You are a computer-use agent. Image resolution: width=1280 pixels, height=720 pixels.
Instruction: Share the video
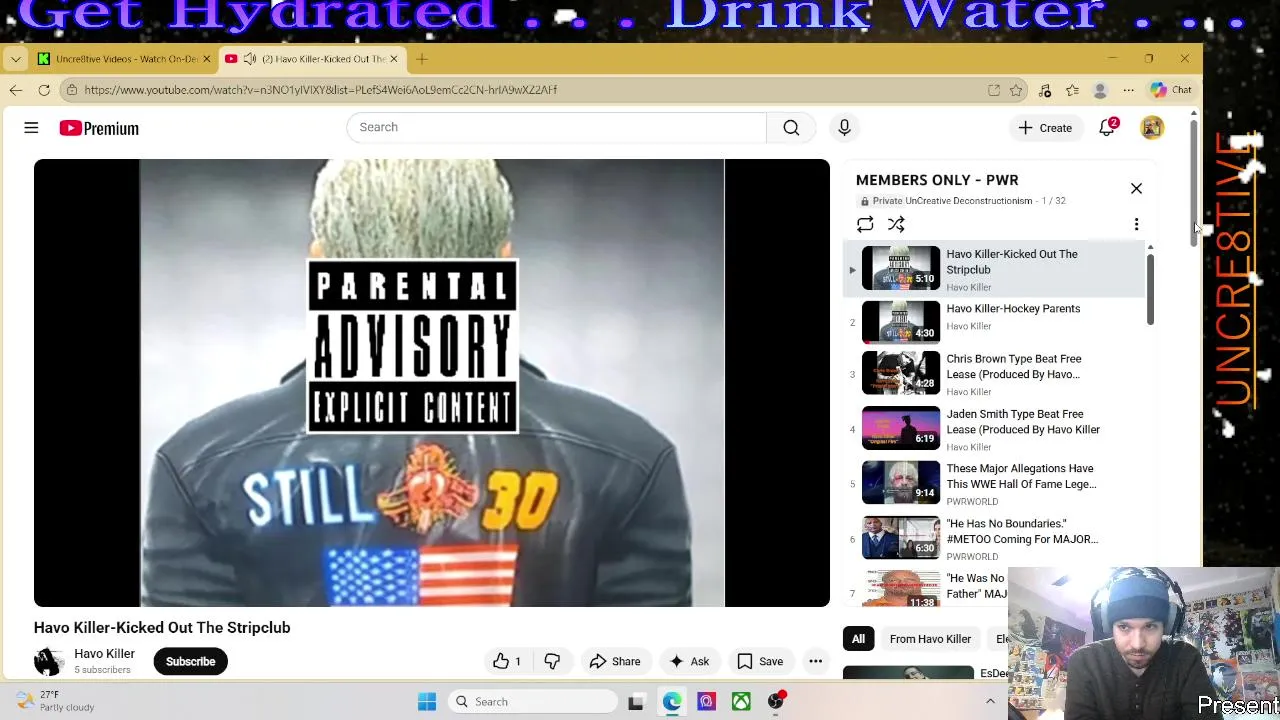coord(614,661)
